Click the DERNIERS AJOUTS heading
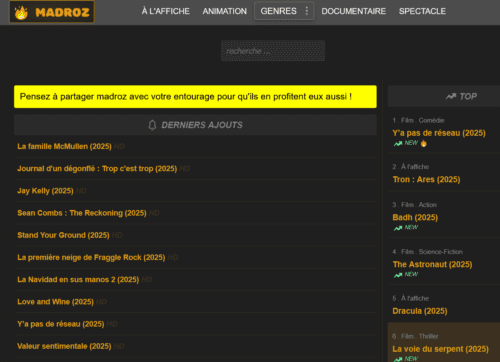Screen dimensions: 500x362 pyautogui.click(x=202, y=125)
